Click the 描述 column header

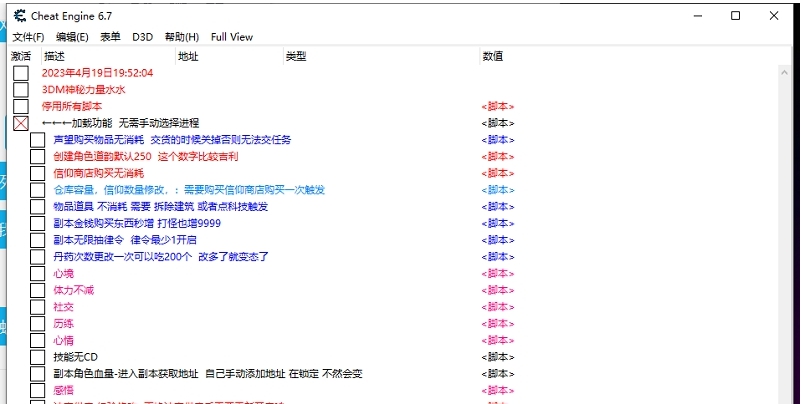54,56
